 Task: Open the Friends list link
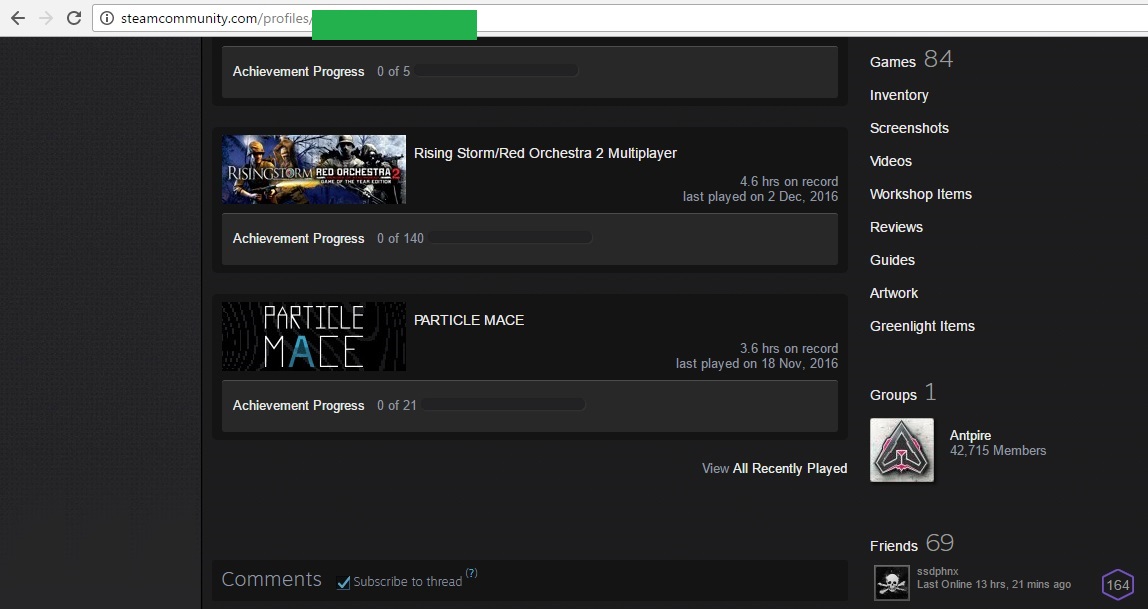893,546
